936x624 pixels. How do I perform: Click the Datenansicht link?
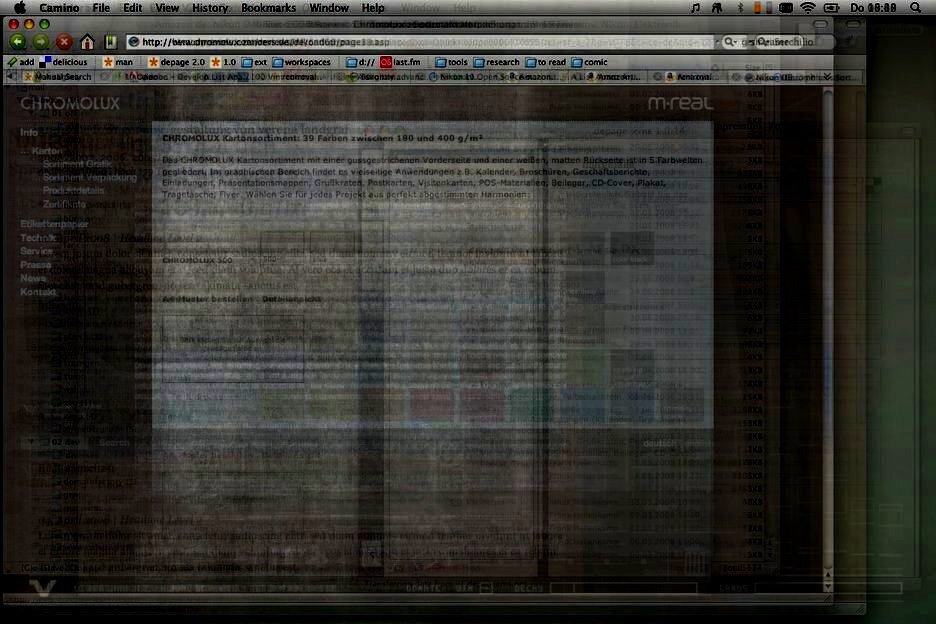pos(292,299)
